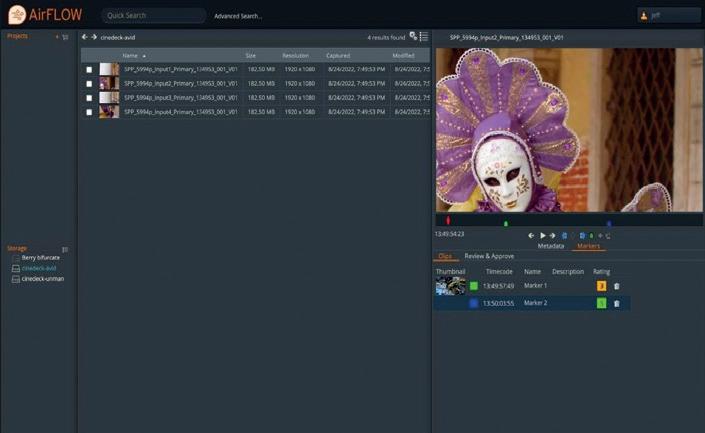705x433 pixels.
Task: Step back one frame in player
Action: [x=531, y=235]
